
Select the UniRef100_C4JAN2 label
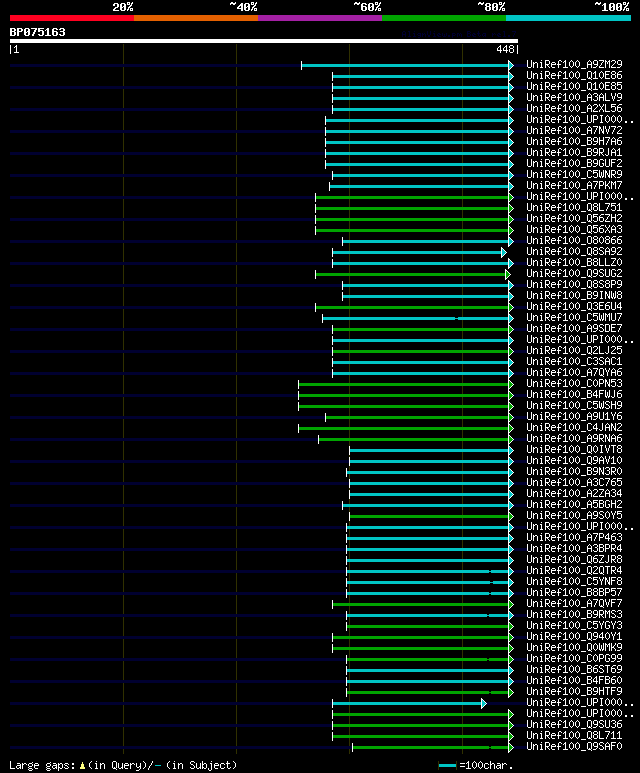[574, 427]
